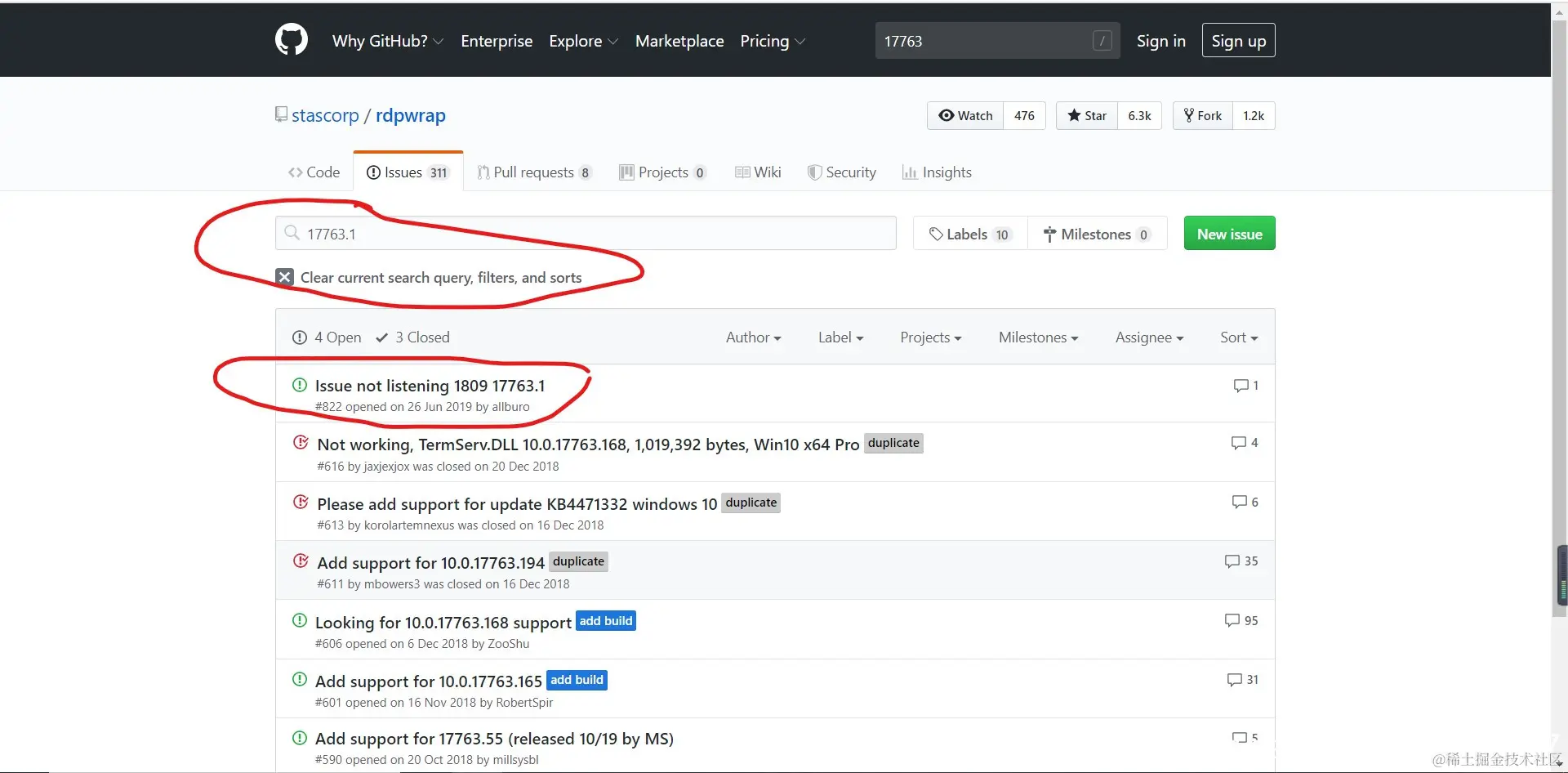Click the X icon to clear search filters
The image size is (1568, 773).
(284, 277)
